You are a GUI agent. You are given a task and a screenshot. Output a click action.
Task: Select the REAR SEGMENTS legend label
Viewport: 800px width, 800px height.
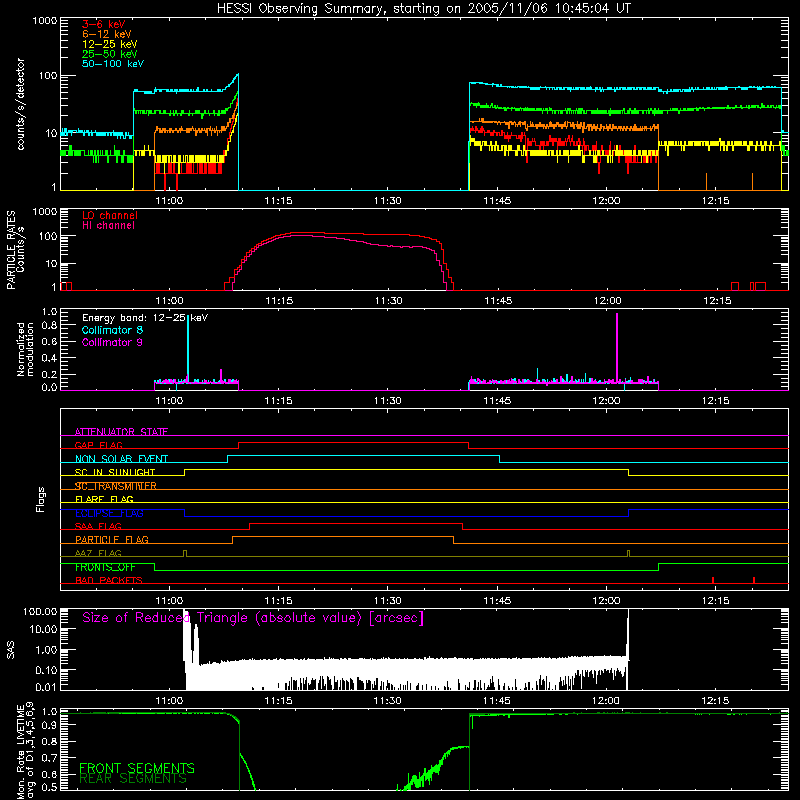click(x=133, y=778)
